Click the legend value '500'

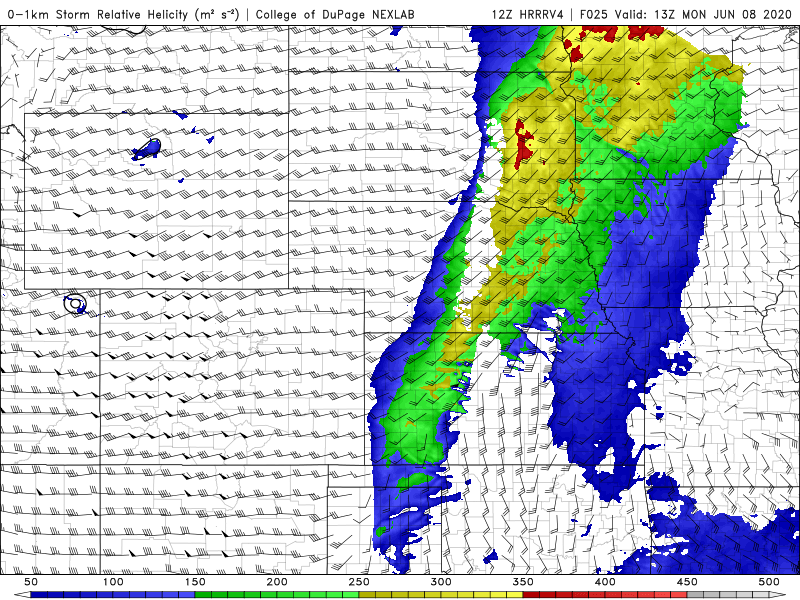769,582
